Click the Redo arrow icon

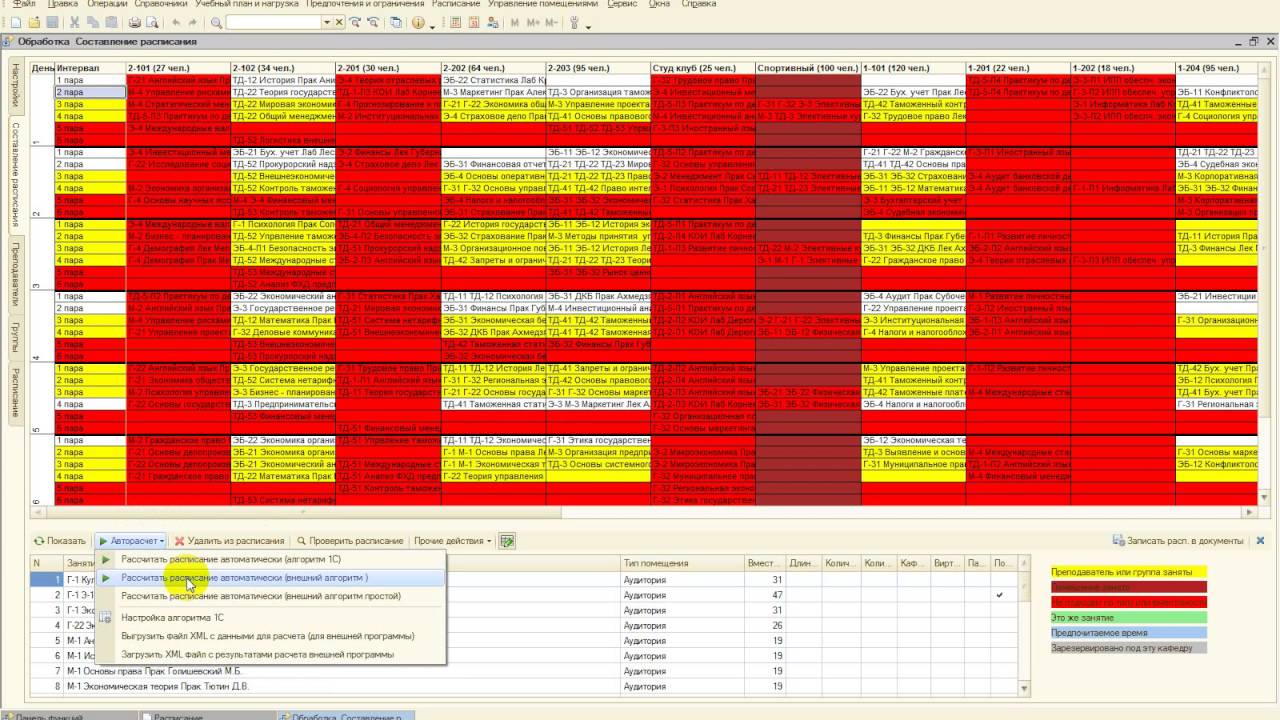point(192,22)
